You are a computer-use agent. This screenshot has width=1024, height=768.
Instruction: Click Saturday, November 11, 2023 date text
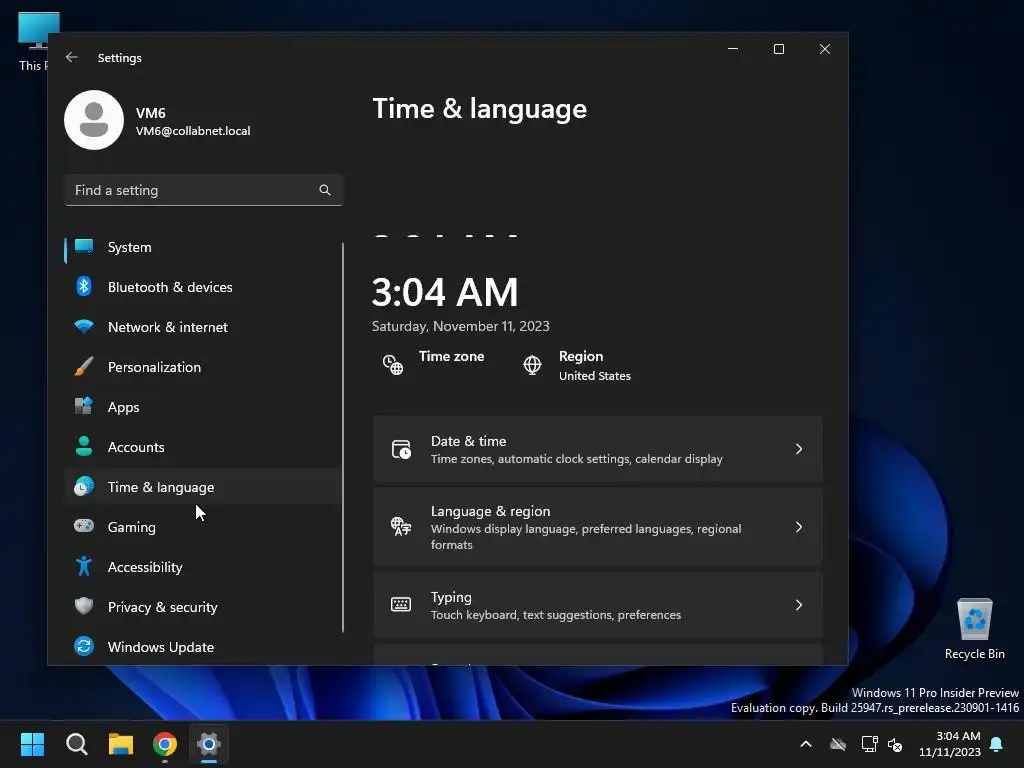(x=460, y=327)
